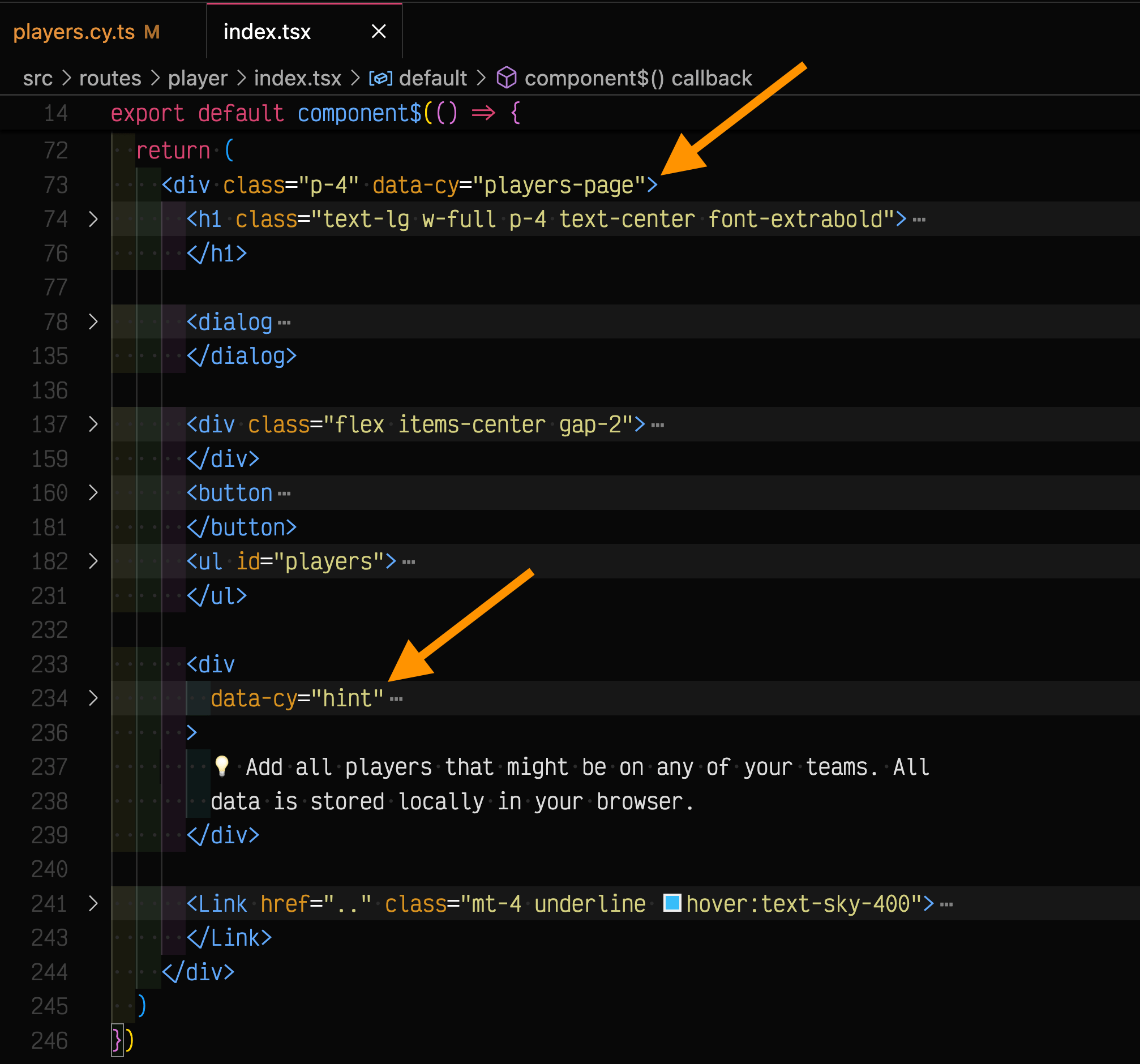Expand the folded button on line 160

coord(93,492)
